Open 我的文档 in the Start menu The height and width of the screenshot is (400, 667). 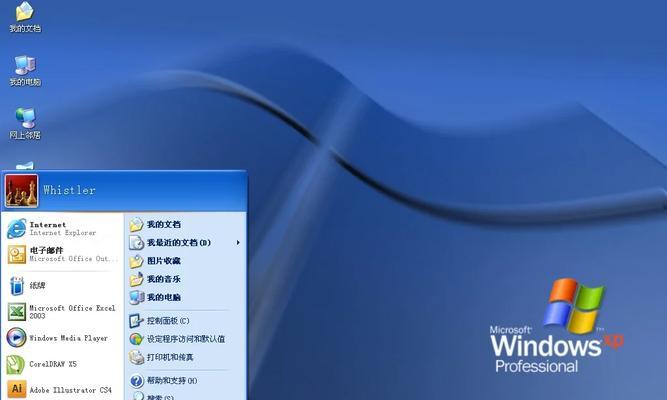[185, 224]
